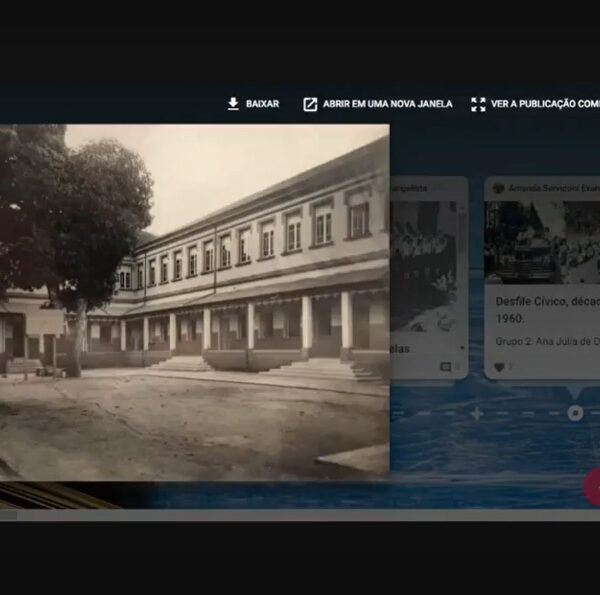Image resolution: width=600 pixels, height=595 pixels.
Task: Like the Desfile Cívico post with heart icon
Action: [499, 367]
